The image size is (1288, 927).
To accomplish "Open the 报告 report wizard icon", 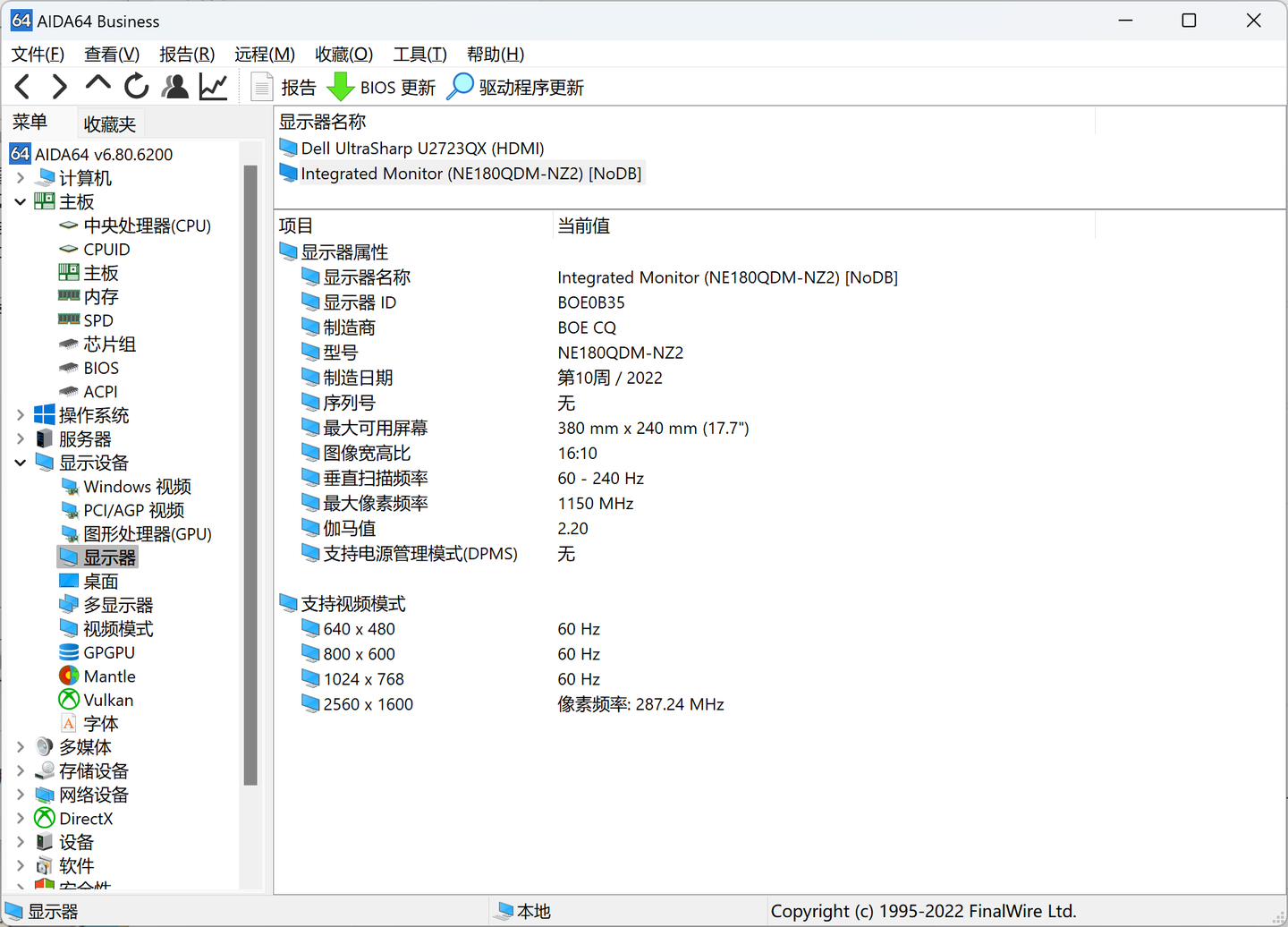I will [261, 86].
